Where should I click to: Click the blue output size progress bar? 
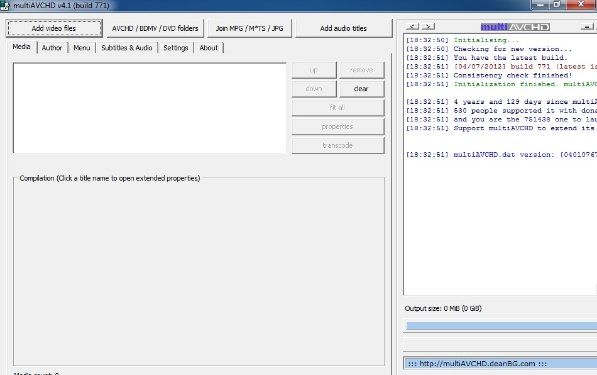501,326
